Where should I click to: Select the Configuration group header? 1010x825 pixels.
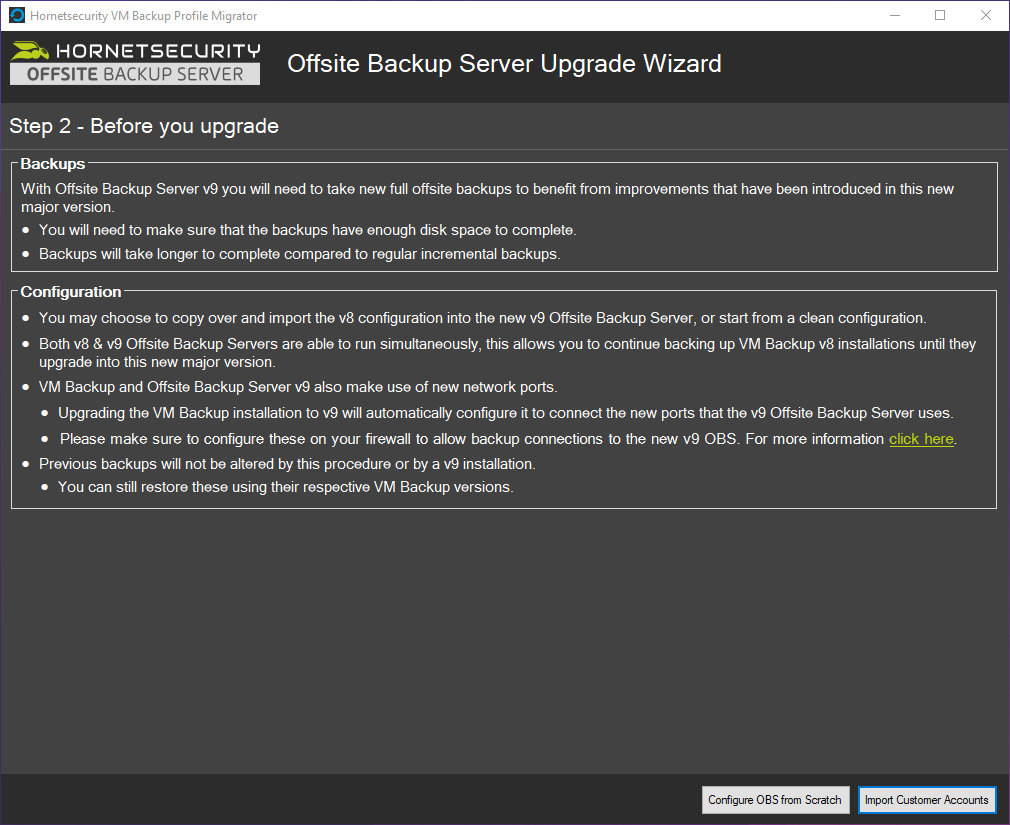(71, 291)
